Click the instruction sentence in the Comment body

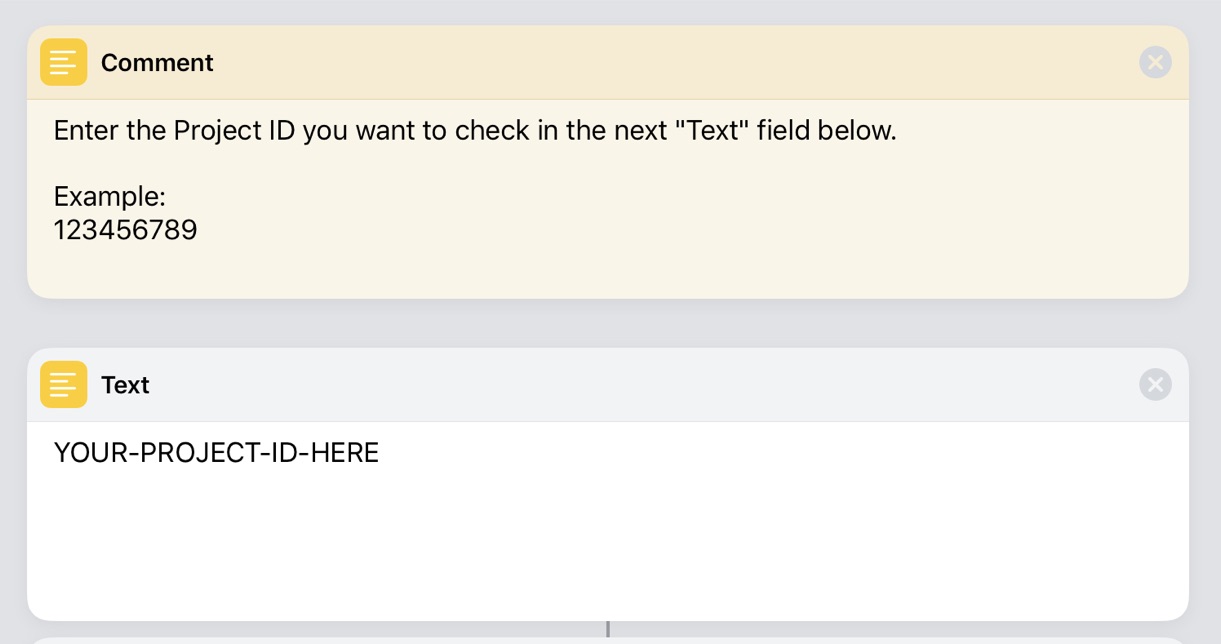474,130
